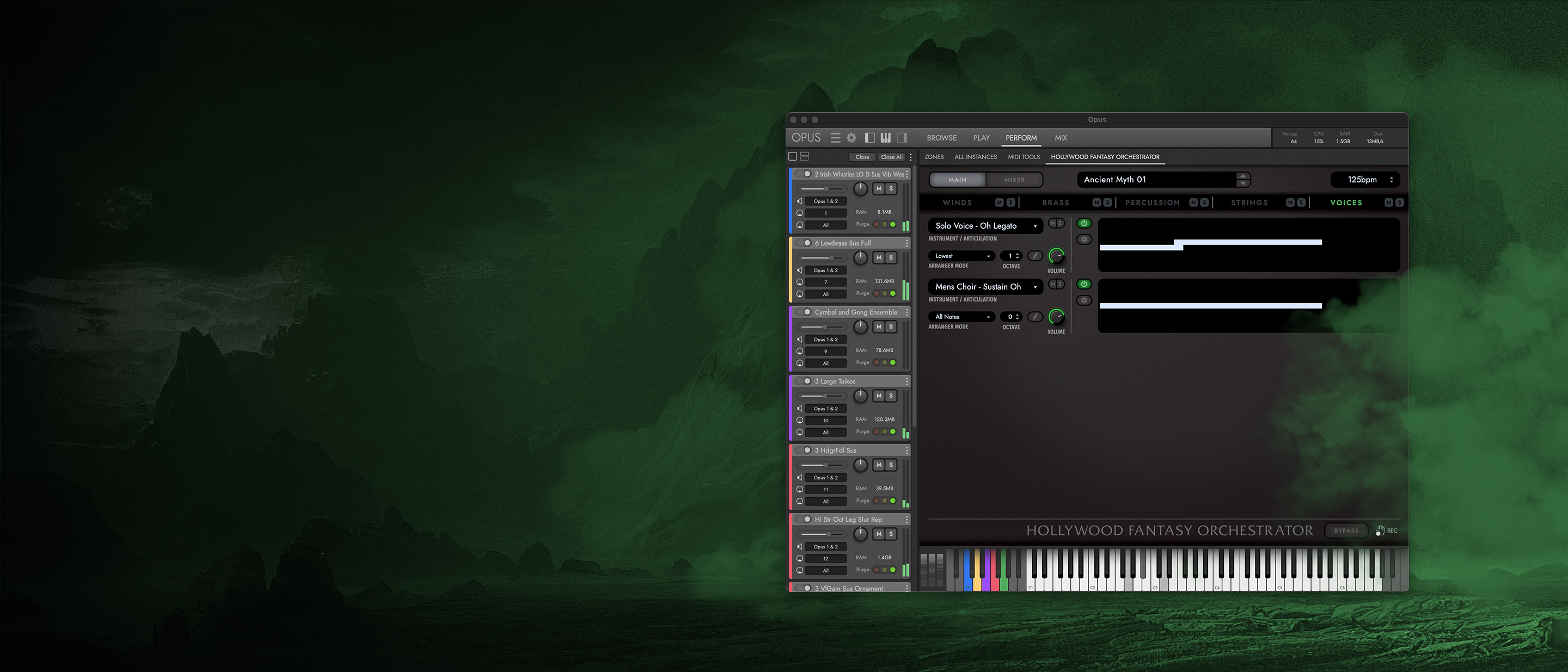Open All Notes arranger mode dropdown

pyautogui.click(x=961, y=316)
